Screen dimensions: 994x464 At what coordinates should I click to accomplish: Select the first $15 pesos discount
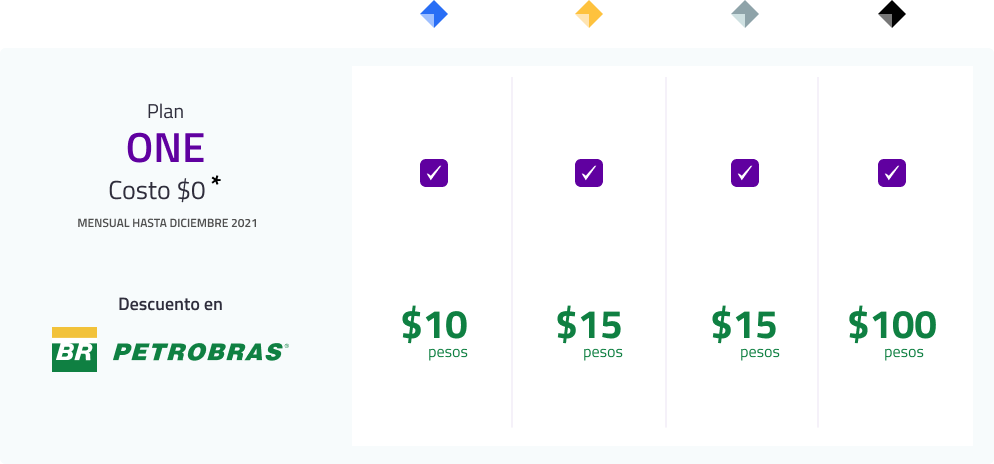(x=590, y=334)
